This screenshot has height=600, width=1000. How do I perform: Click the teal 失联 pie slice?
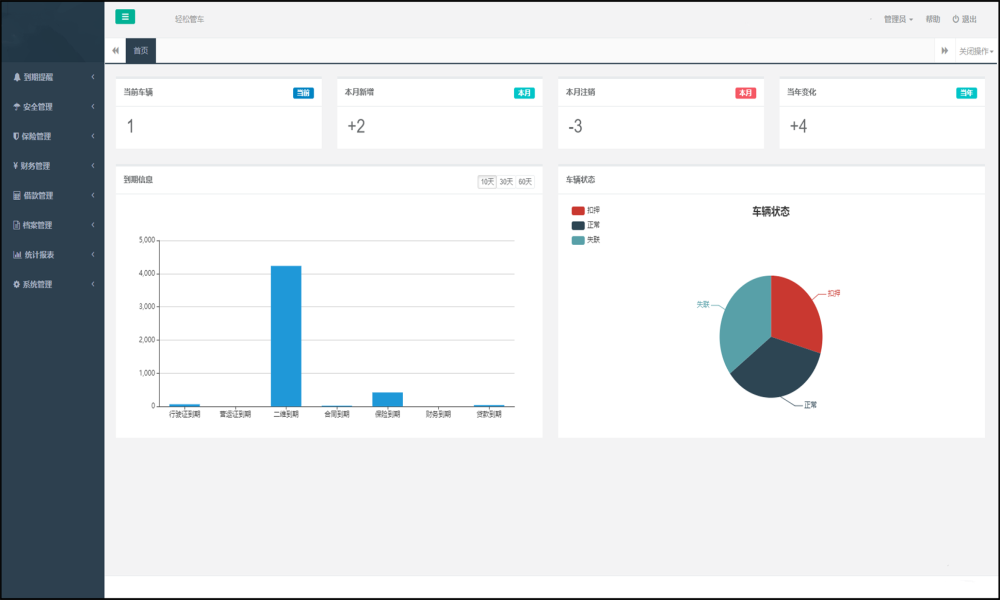pos(743,322)
